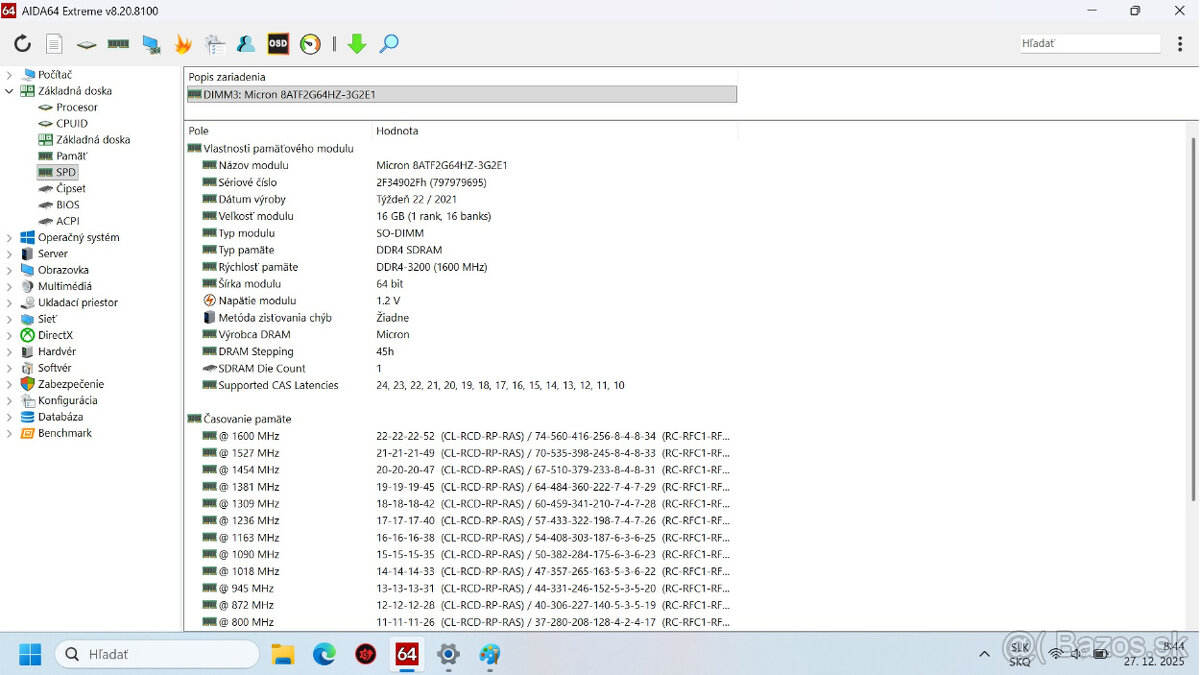This screenshot has width=1200, height=675.
Task: Click the Refresh toolbar icon
Action: click(x=22, y=44)
